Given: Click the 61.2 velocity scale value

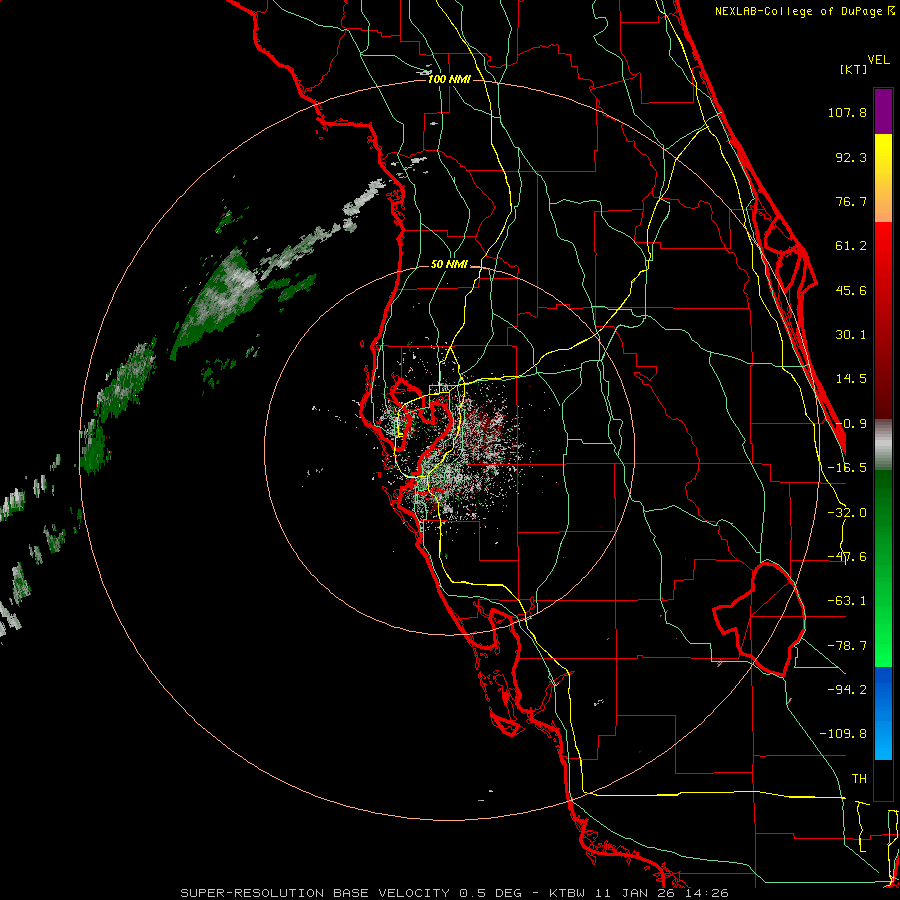Looking at the screenshot, I should [851, 246].
